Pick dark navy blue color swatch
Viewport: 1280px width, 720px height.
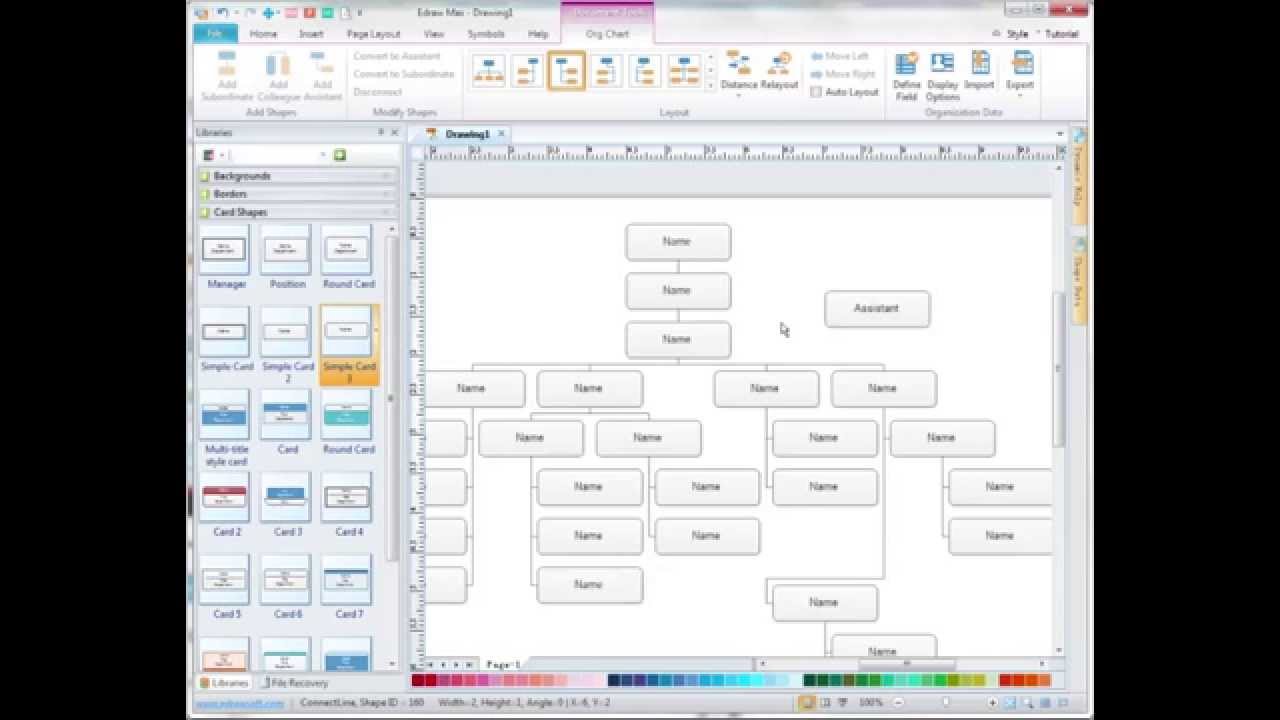coord(614,681)
